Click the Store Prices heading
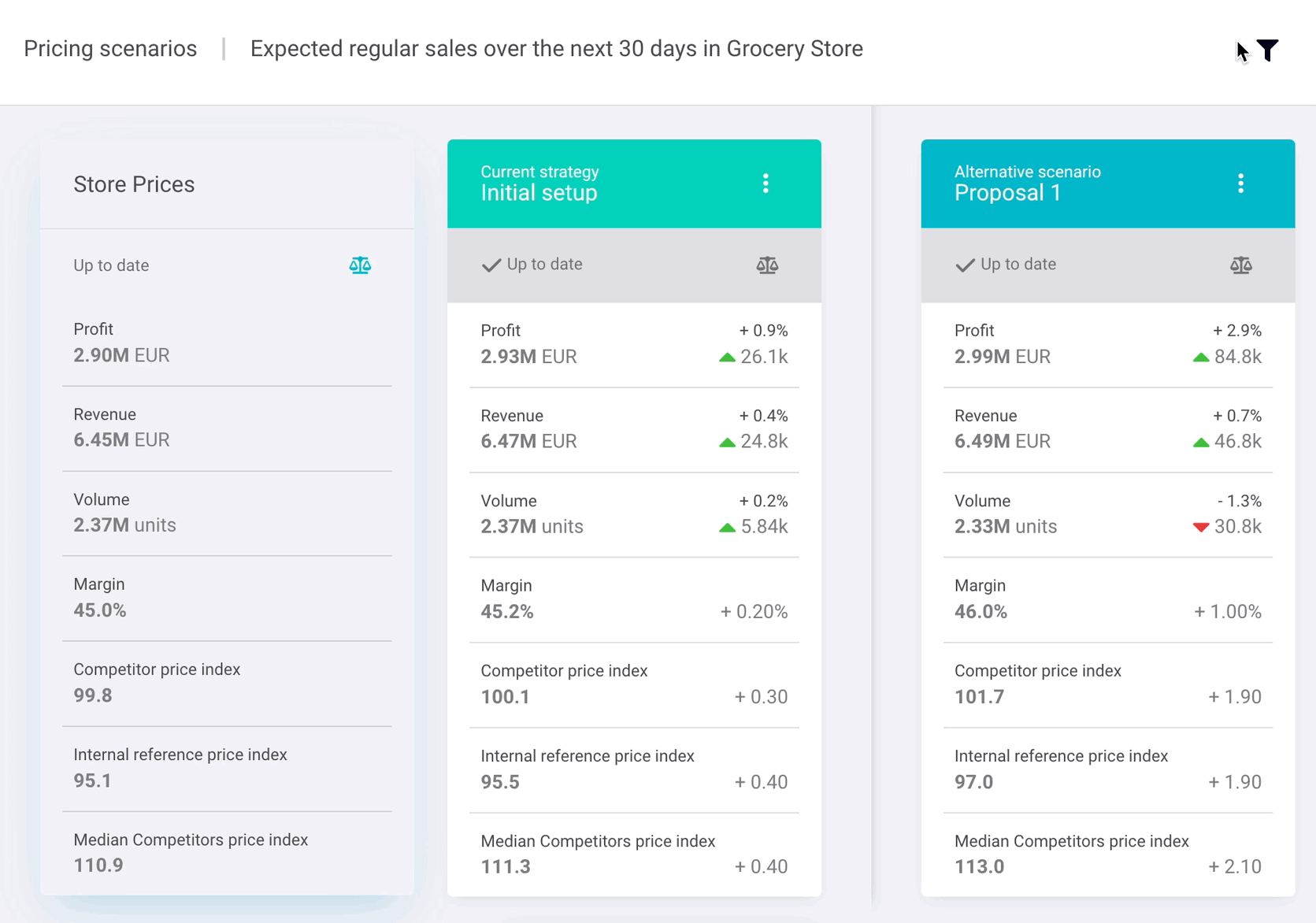Image resolution: width=1316 pixels, height=923 pixels. pos(134,184)
